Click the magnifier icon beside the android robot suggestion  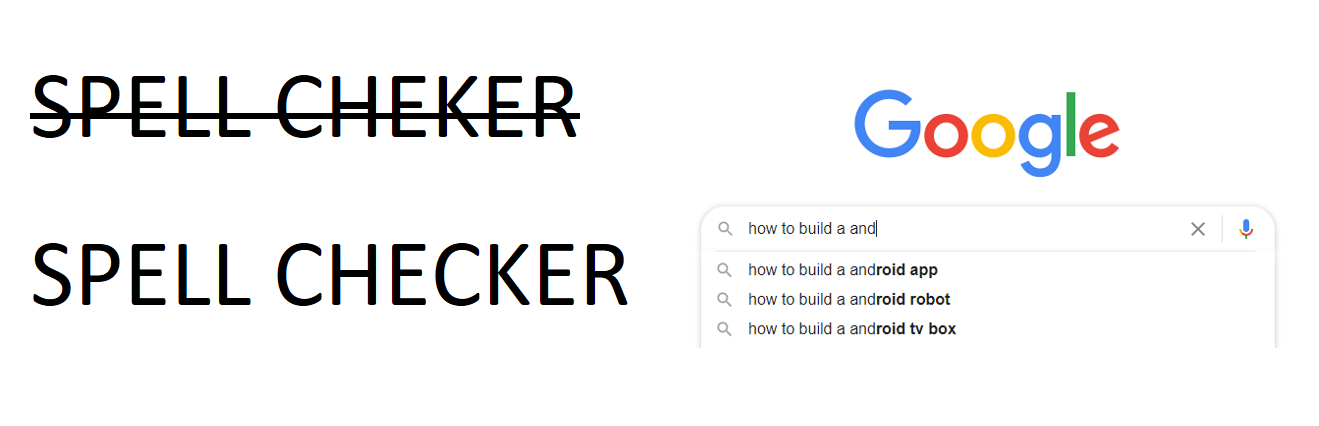pos(725,299)
